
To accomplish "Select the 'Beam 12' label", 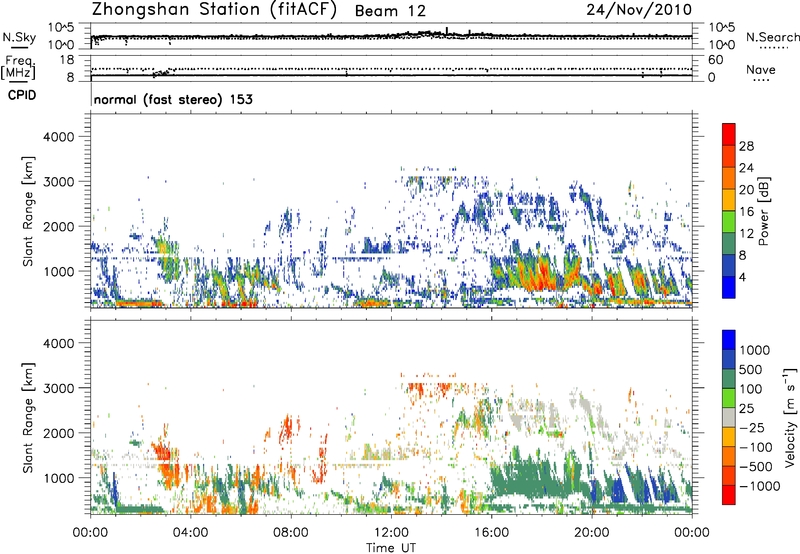I will click(390, 11).
